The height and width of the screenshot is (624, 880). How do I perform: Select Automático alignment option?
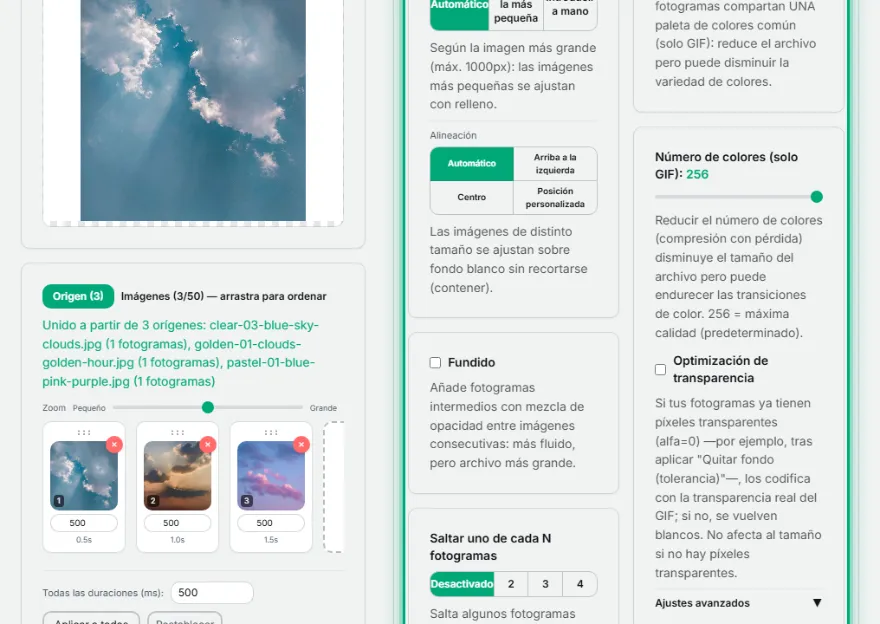coord(472,164)
